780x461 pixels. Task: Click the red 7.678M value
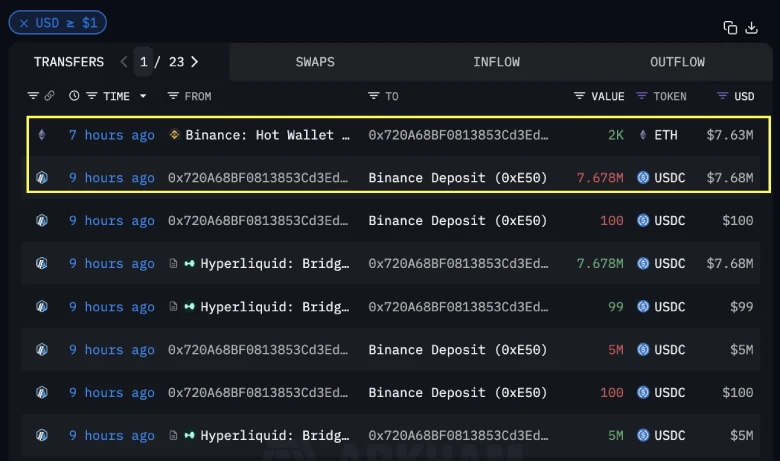pyautogui.click(x=599, y=178)
